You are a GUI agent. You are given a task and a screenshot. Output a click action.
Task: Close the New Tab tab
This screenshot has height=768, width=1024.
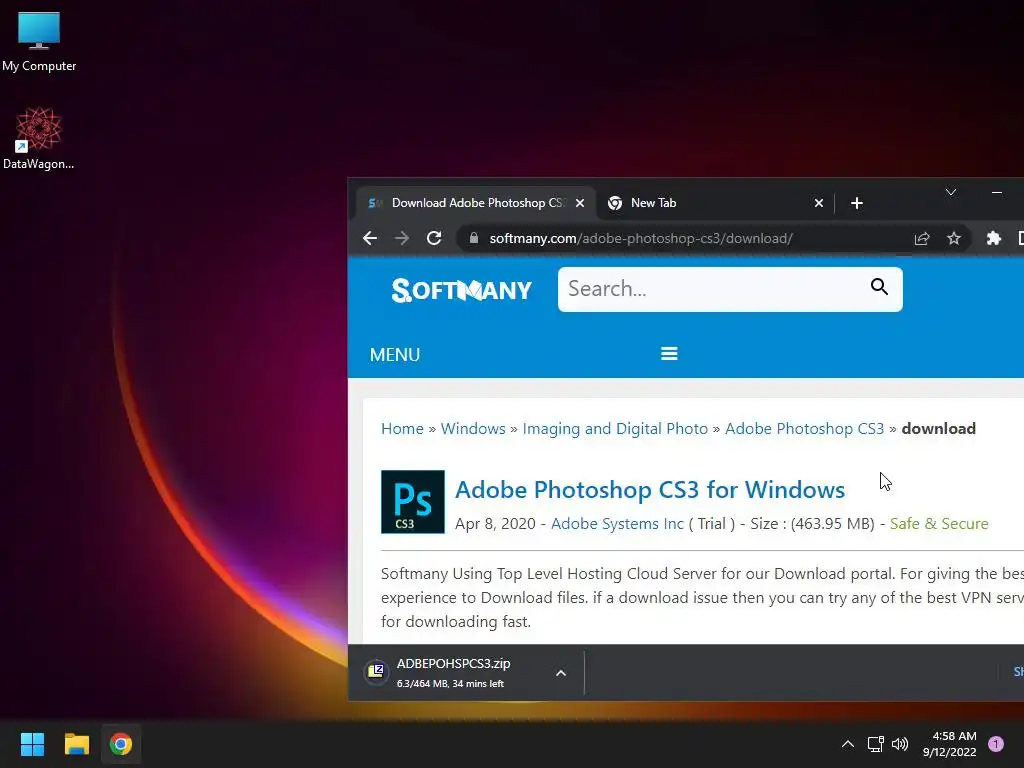(818, 203)
